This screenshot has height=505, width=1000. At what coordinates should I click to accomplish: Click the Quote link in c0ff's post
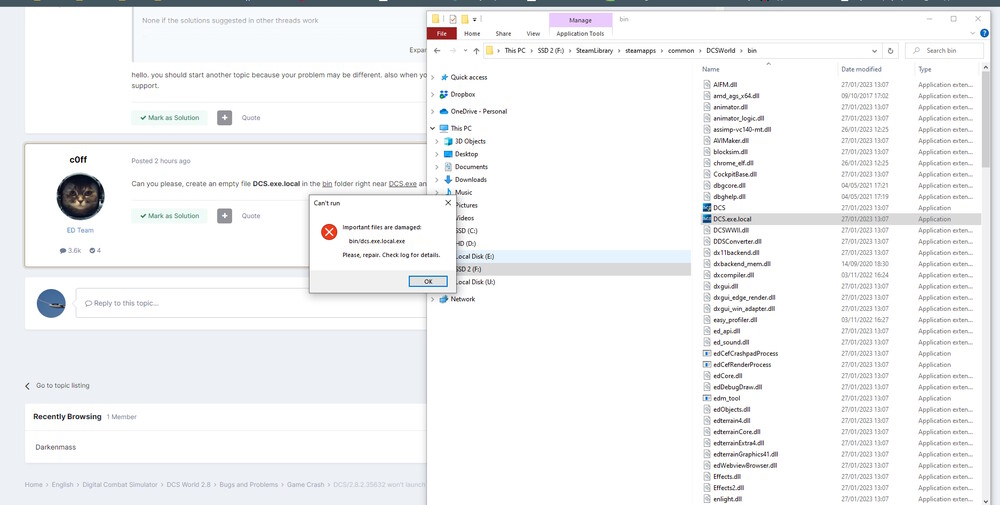click(251, 216)
